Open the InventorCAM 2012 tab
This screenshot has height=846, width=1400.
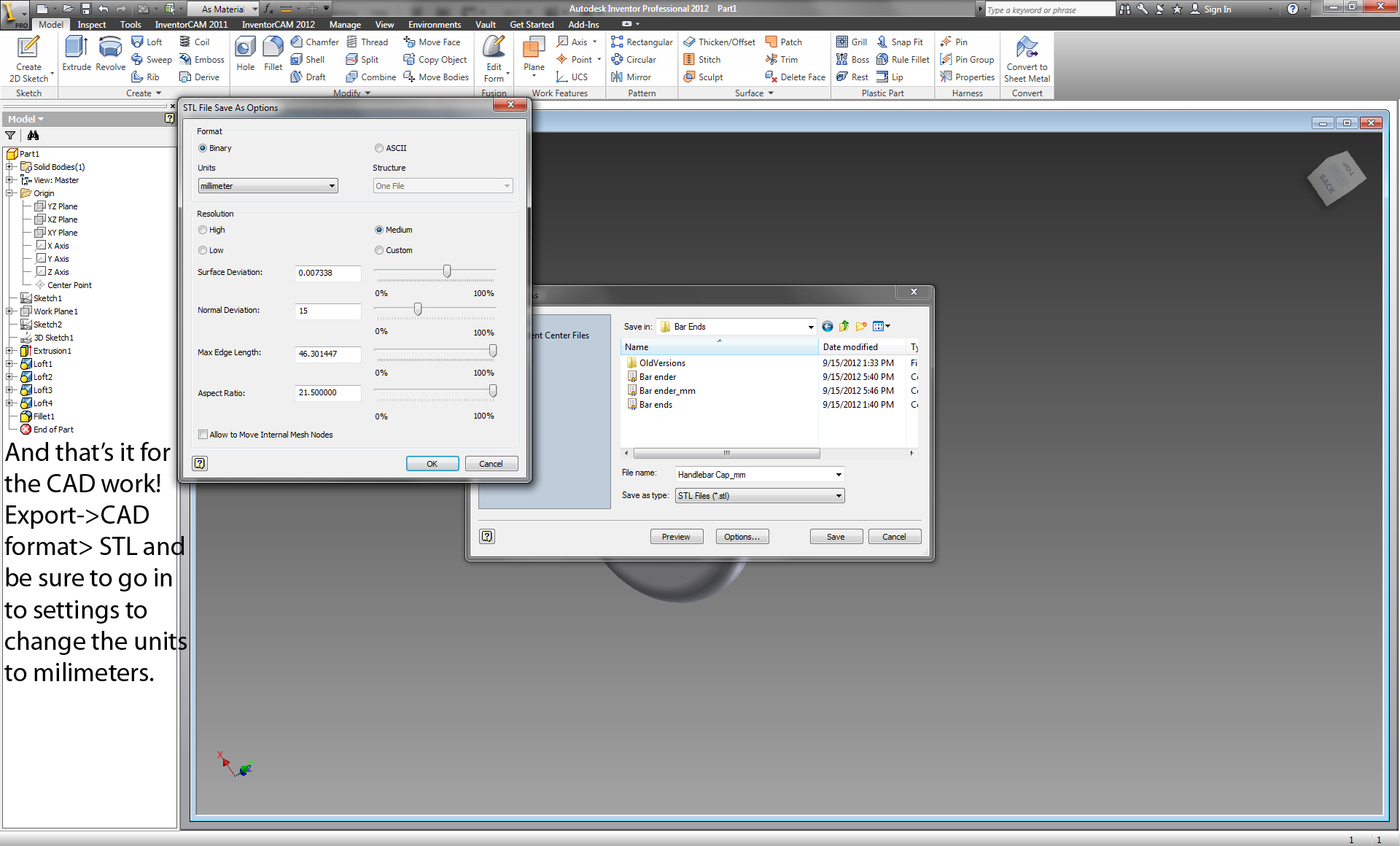pyautogui.click(x=279, y=25)
